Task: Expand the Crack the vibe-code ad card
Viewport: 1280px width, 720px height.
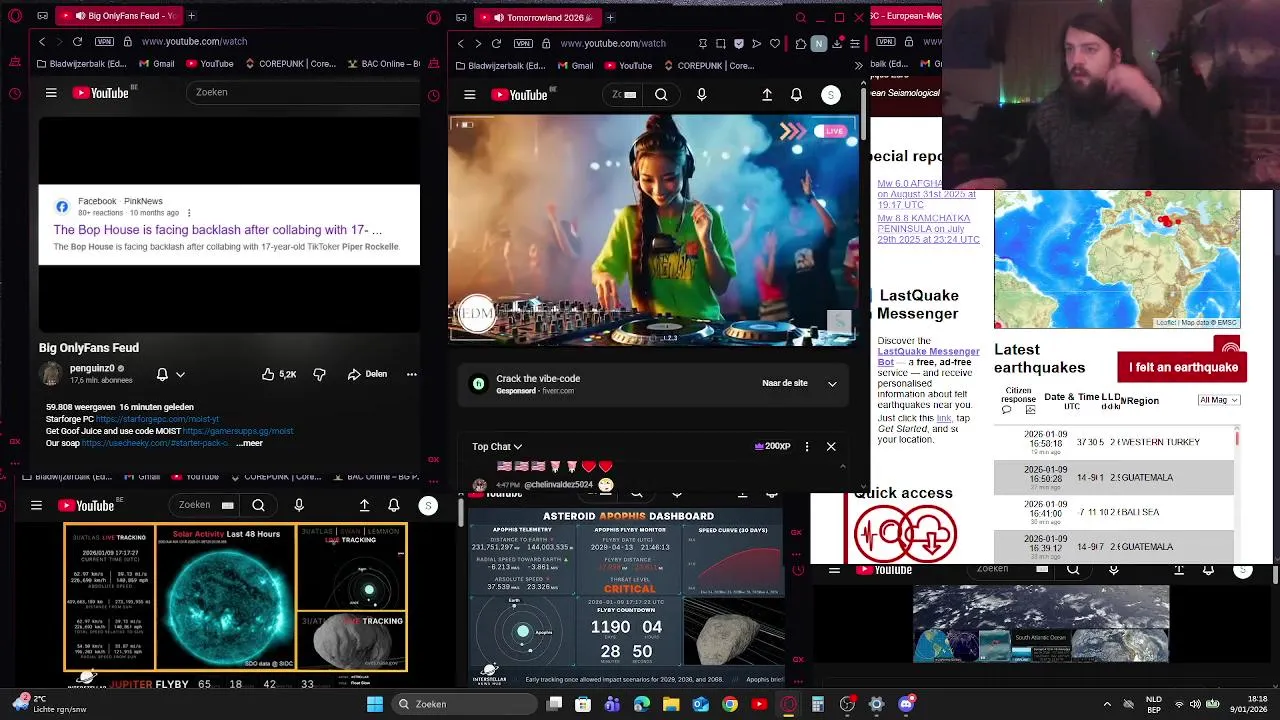Action: (x=832, y=384)
